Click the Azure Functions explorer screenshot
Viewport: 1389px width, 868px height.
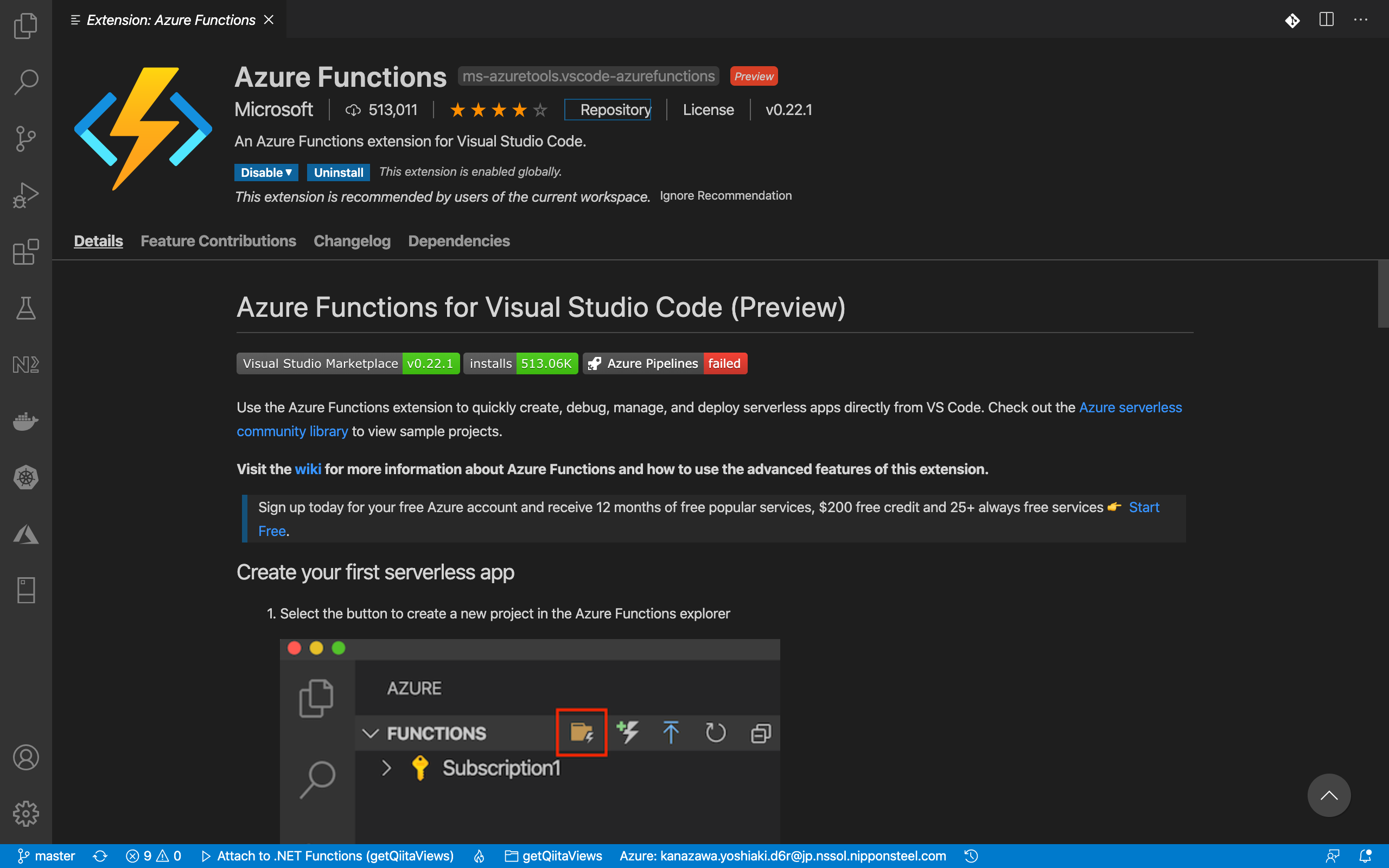point(530,741)
